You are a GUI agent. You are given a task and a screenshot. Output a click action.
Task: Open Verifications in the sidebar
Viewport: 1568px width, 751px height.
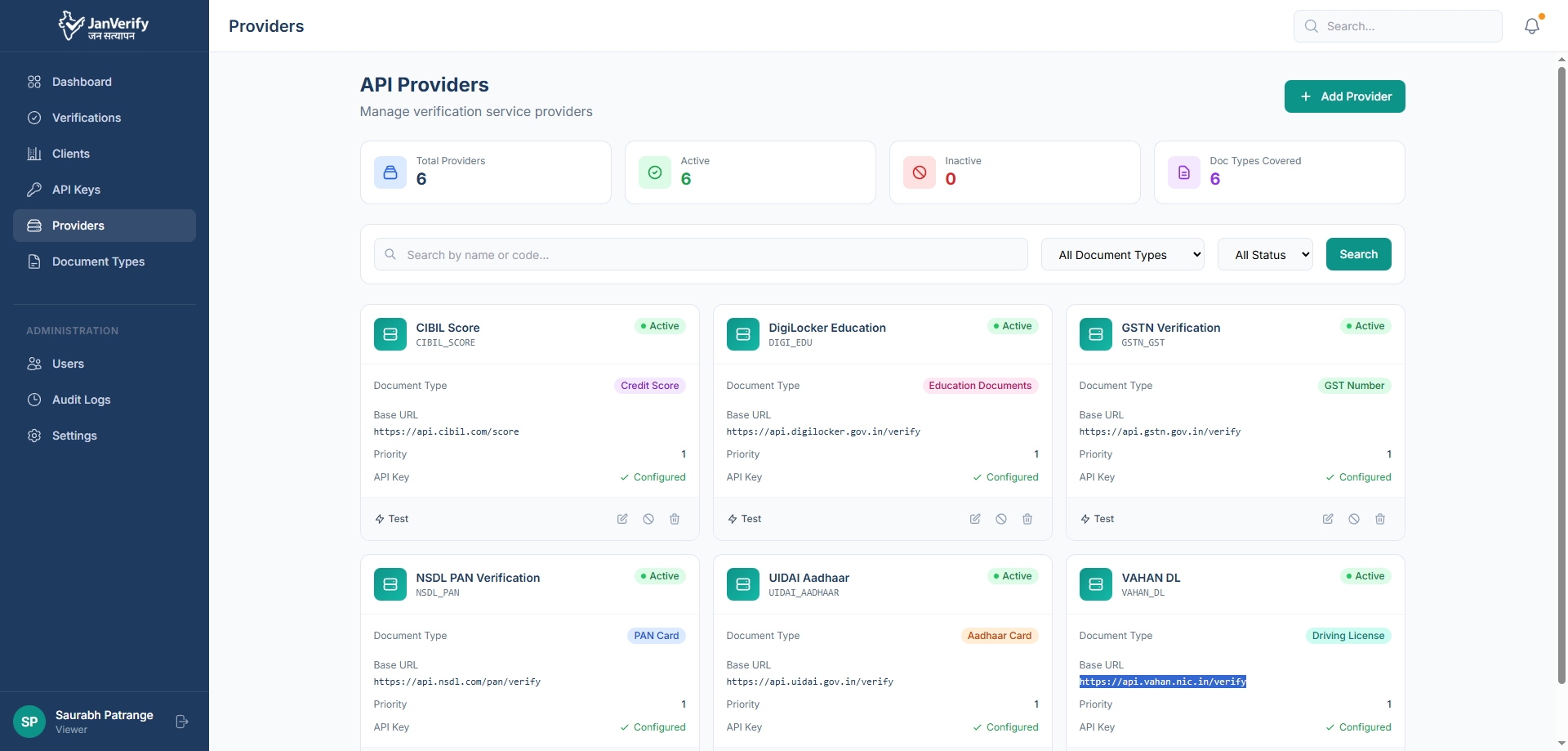tap(87, 118)
